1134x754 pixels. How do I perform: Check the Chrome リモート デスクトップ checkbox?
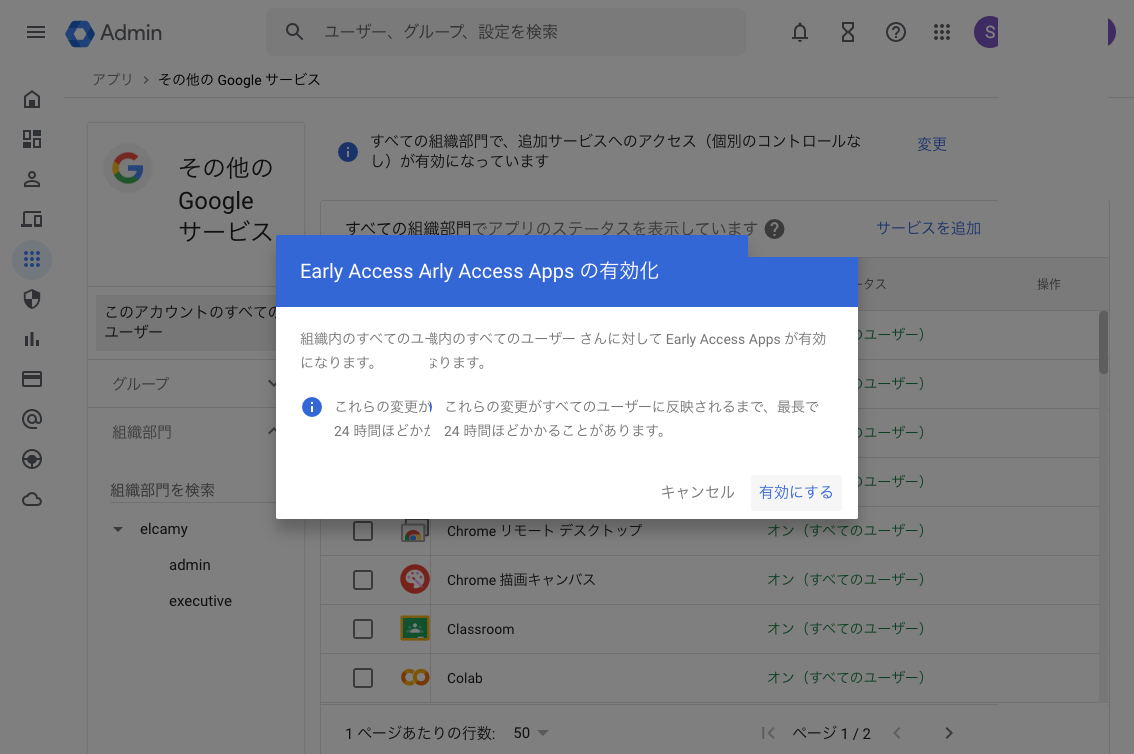click(363, 531)
